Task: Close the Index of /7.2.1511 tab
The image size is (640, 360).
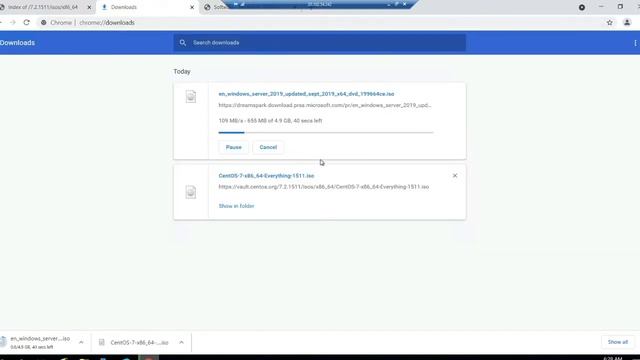Action: [x=89, y=7]
